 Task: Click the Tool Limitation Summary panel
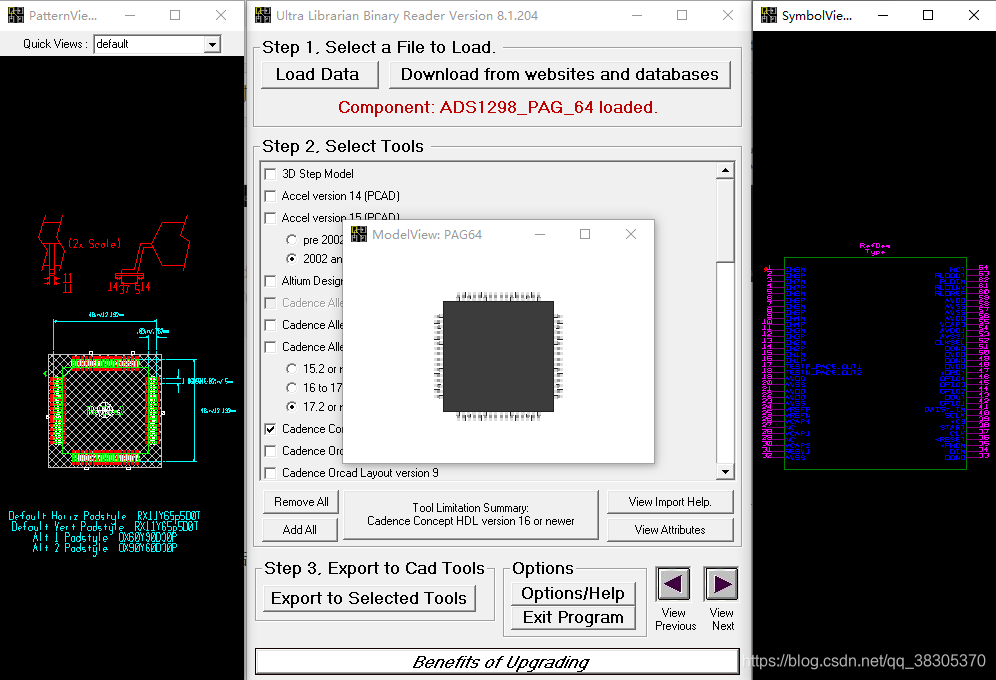471,514
